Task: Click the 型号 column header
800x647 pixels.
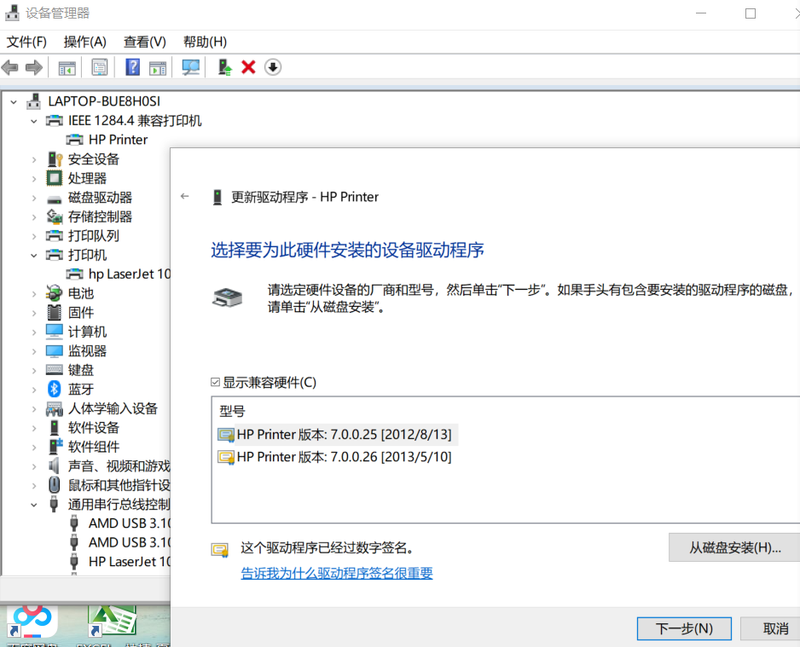Action: tap(232, 411)
